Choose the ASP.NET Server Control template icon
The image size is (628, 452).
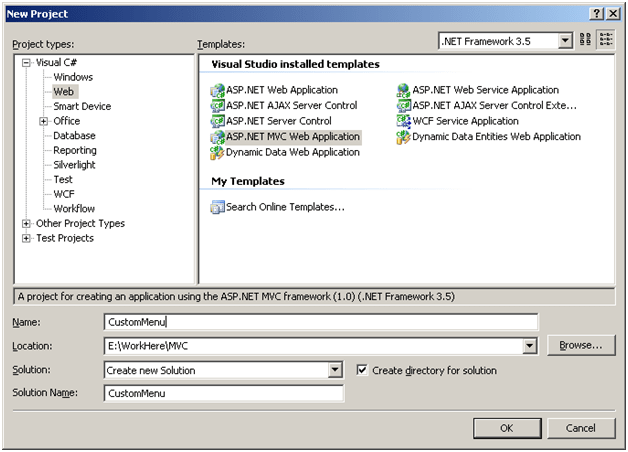[217, 121]
